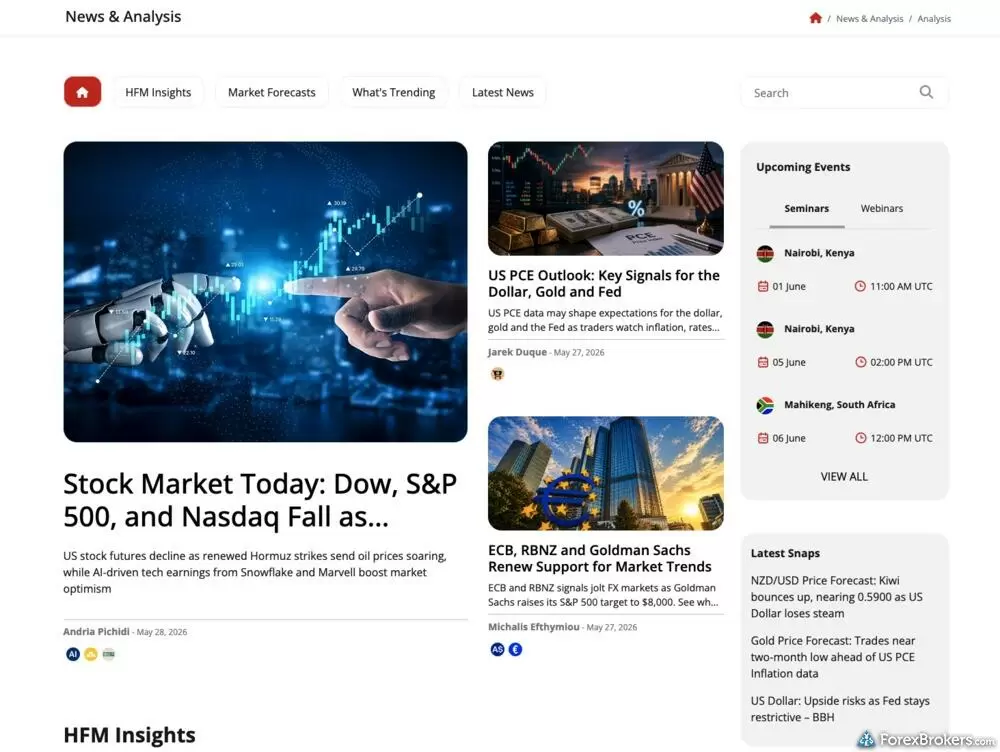1000x752 pixels.
Task: Click the 11:00 AM UTC time text
Action: click(x=901, y=286)
